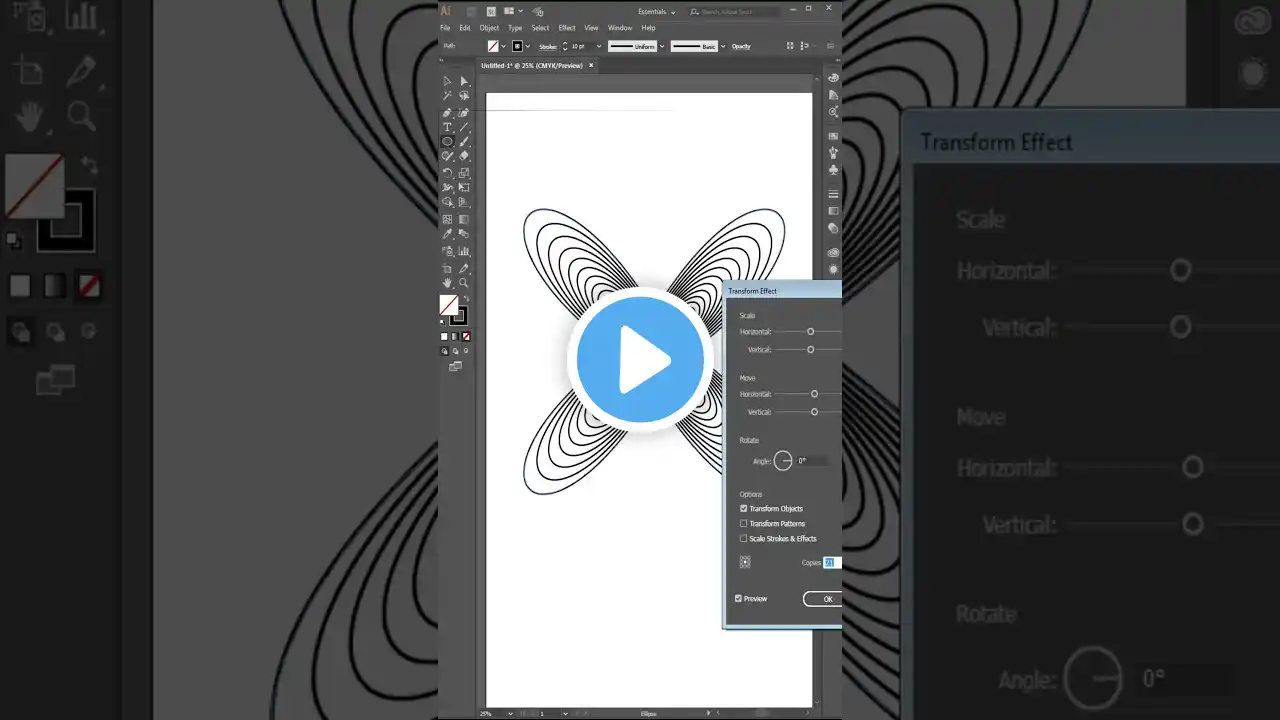Click the Adobe Stock icon in app bar
Image resolution: width=1280 pixels, height=720 pixels.
point(491,11)
